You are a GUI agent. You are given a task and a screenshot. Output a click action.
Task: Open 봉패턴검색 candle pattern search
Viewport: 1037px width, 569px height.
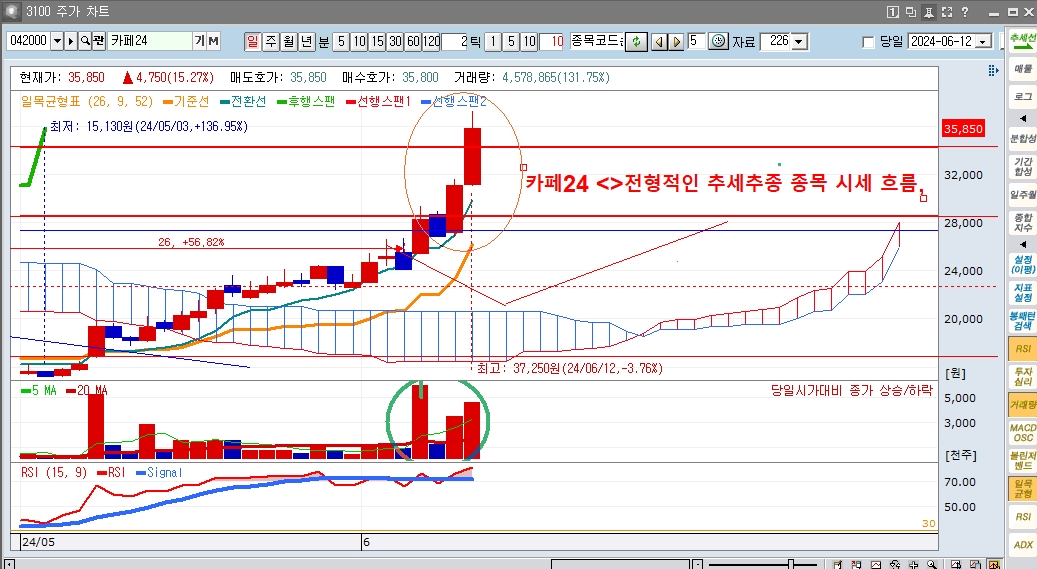coord(1022,321)
